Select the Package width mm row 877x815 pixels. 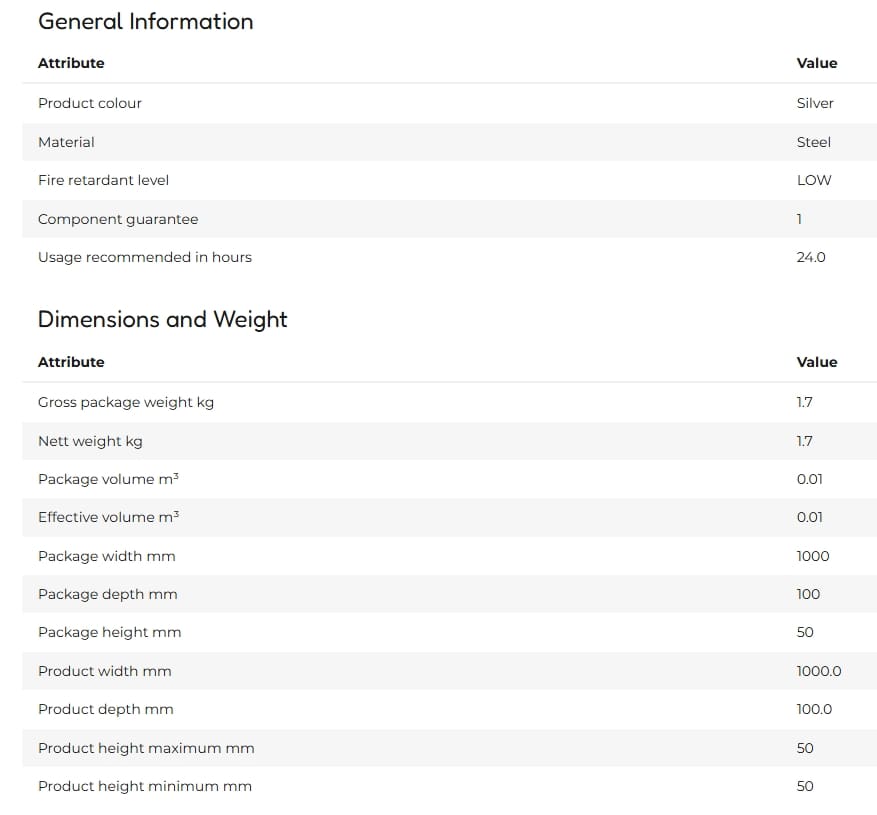pos(450,556)
